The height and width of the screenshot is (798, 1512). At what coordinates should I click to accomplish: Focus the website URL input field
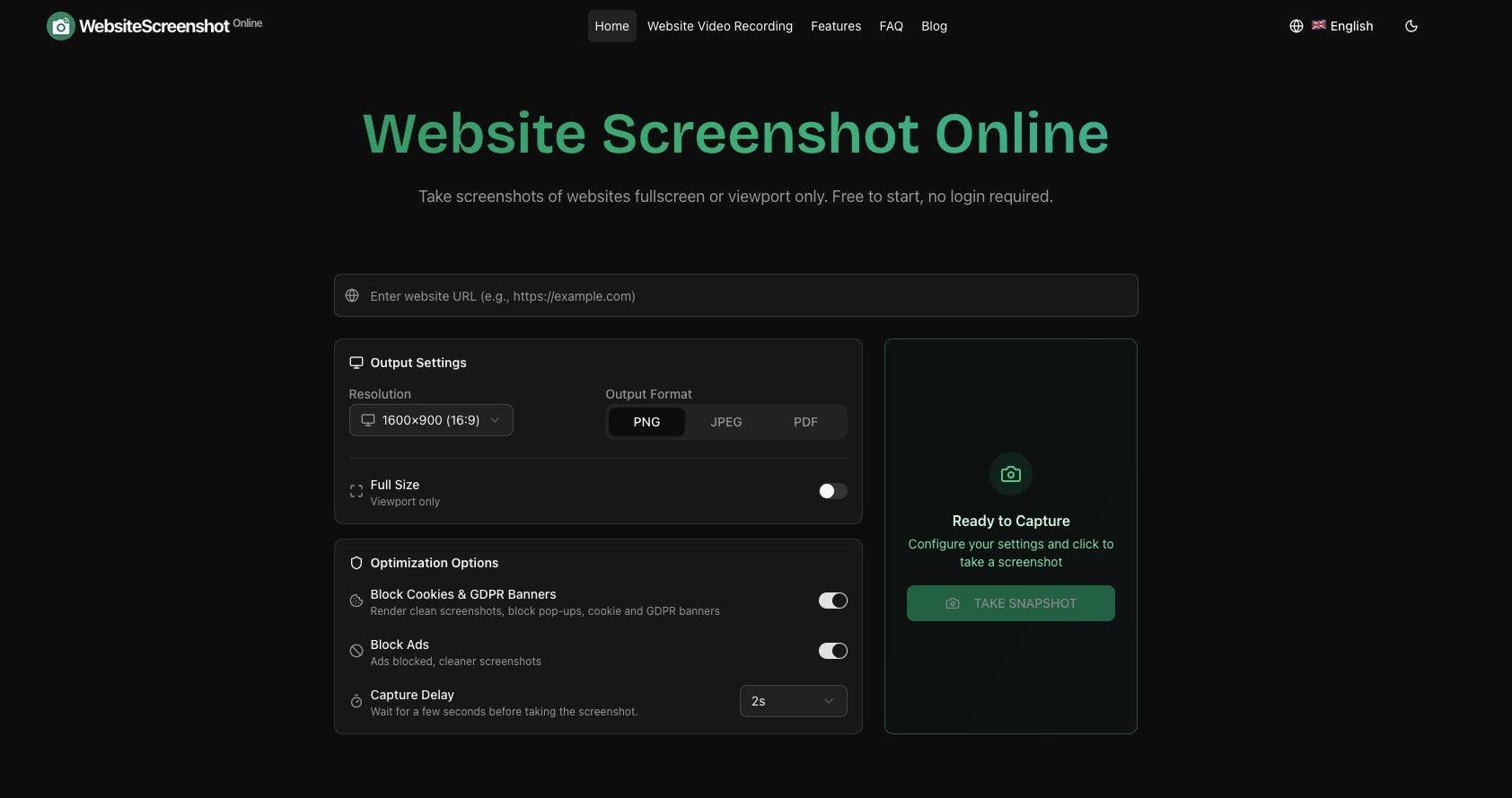[736, 295]
